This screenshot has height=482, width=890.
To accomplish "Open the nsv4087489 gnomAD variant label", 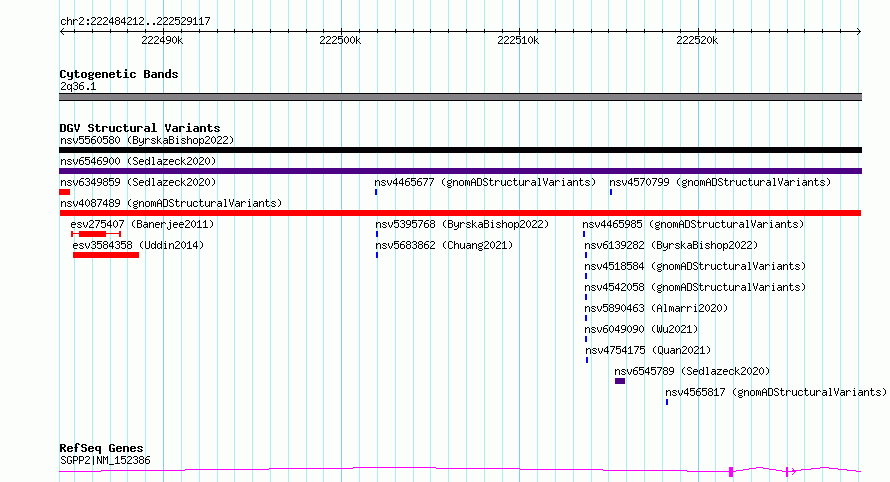I will (x=171, y=203).
